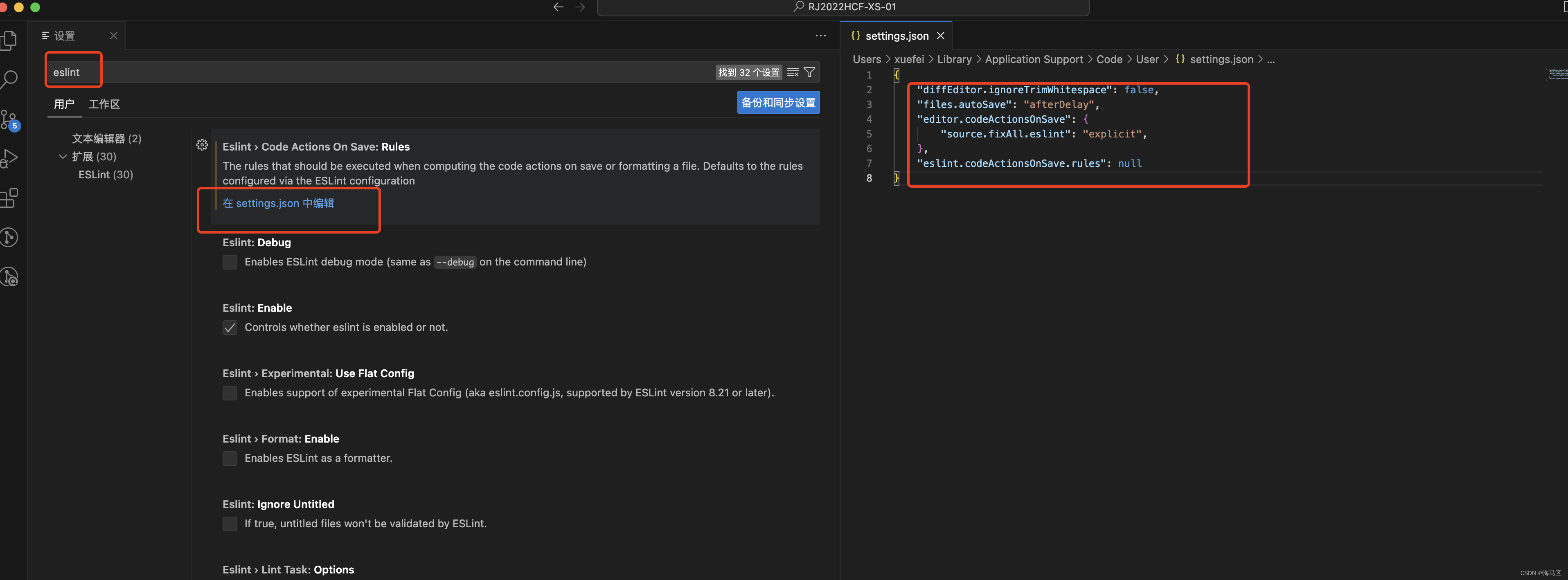Viewport: 1568px width, 580px height.
Task: Click the filter funnel icon in search bar
Action: [809, 72]
